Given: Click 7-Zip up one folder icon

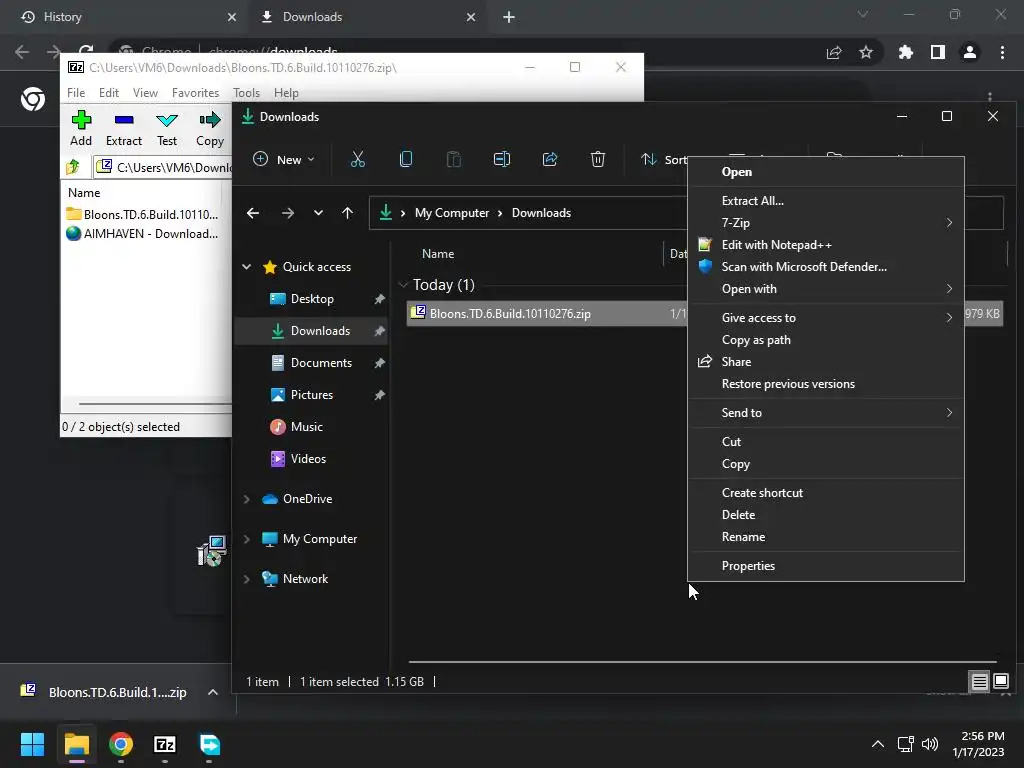Looking at the screenshot, I should (73, 167).
